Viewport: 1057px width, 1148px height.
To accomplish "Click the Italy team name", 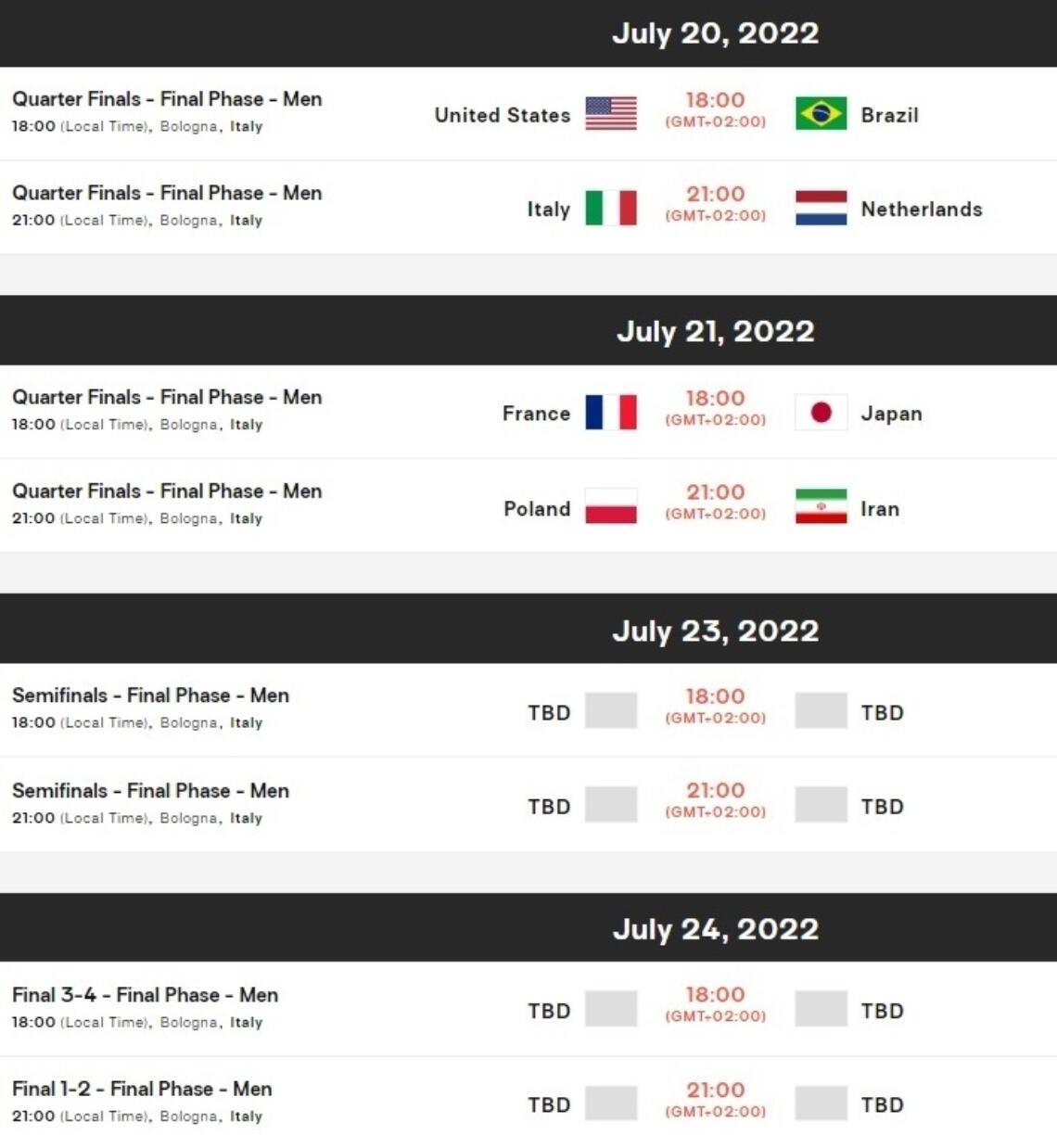I will pos(548,210).
